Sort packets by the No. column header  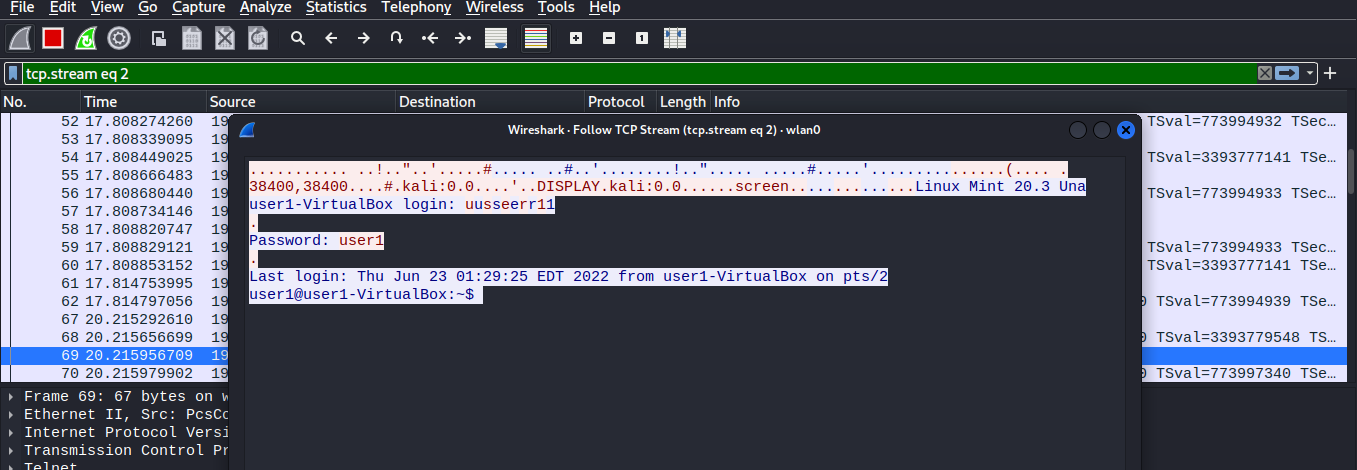pos(40,102)
